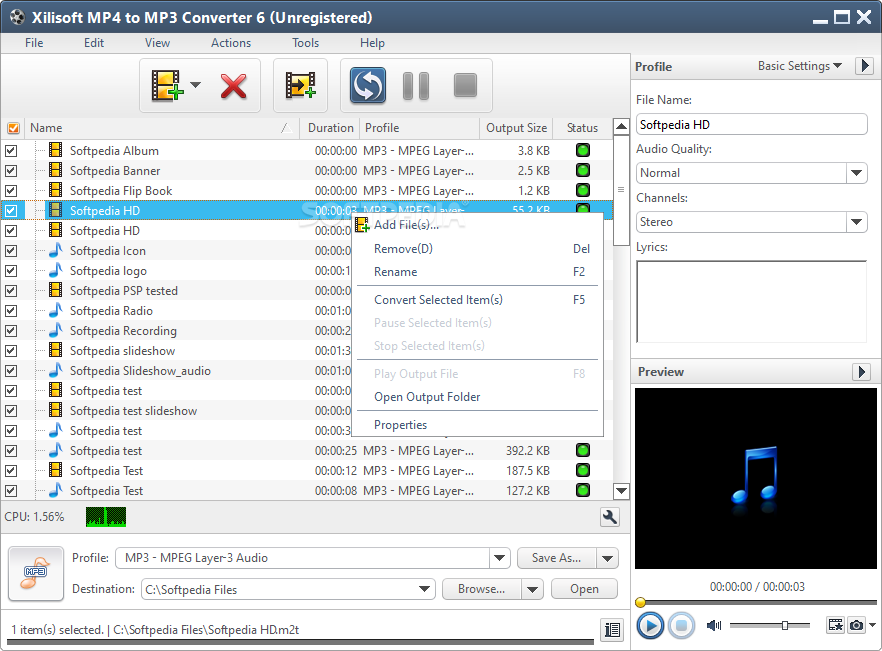This screenshot has width=882, height=651.
Task: Click the preview seek slider knob
Action: click(x=640, y=603)
